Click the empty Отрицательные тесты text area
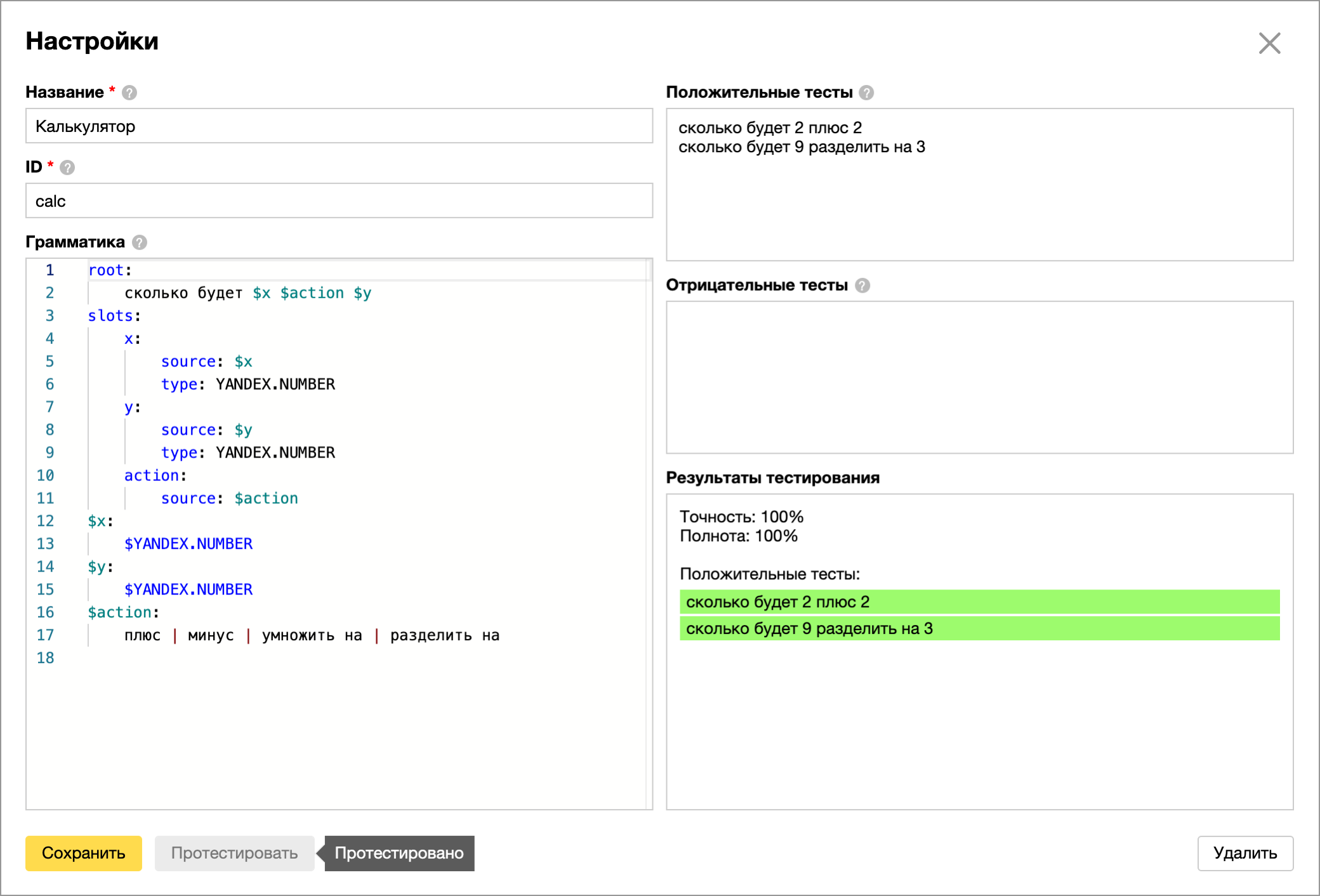 pos(979,377)
